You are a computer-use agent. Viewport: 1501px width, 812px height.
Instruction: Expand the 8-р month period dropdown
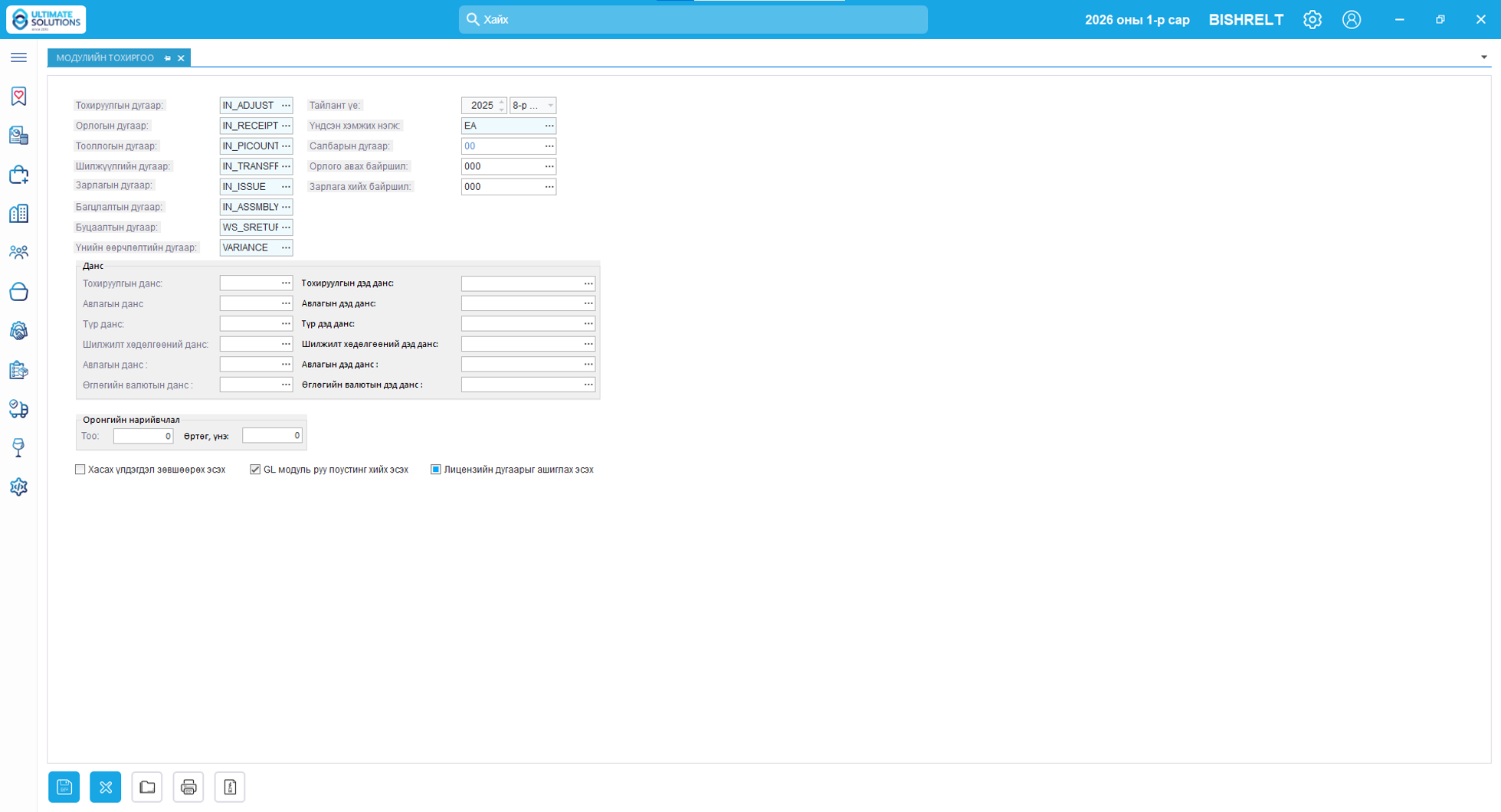tap(550, 106)
